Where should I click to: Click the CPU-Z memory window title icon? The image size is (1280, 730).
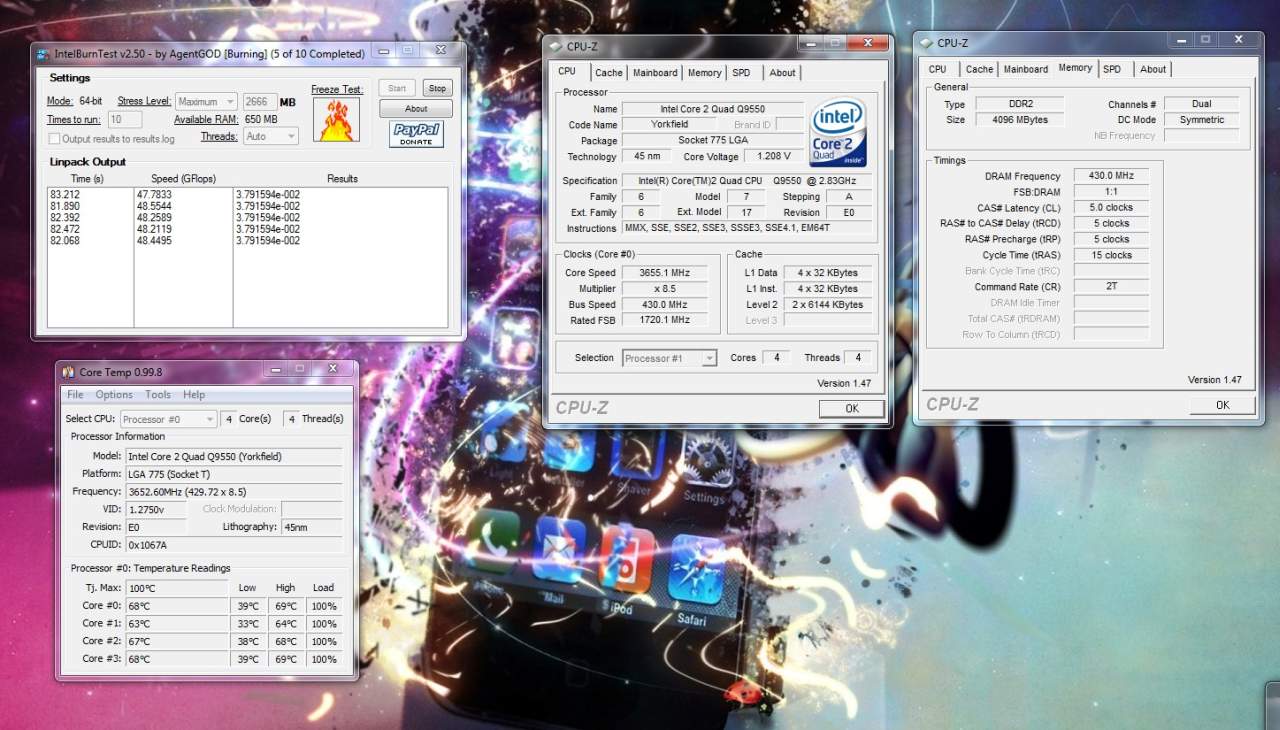coord(927,43)
